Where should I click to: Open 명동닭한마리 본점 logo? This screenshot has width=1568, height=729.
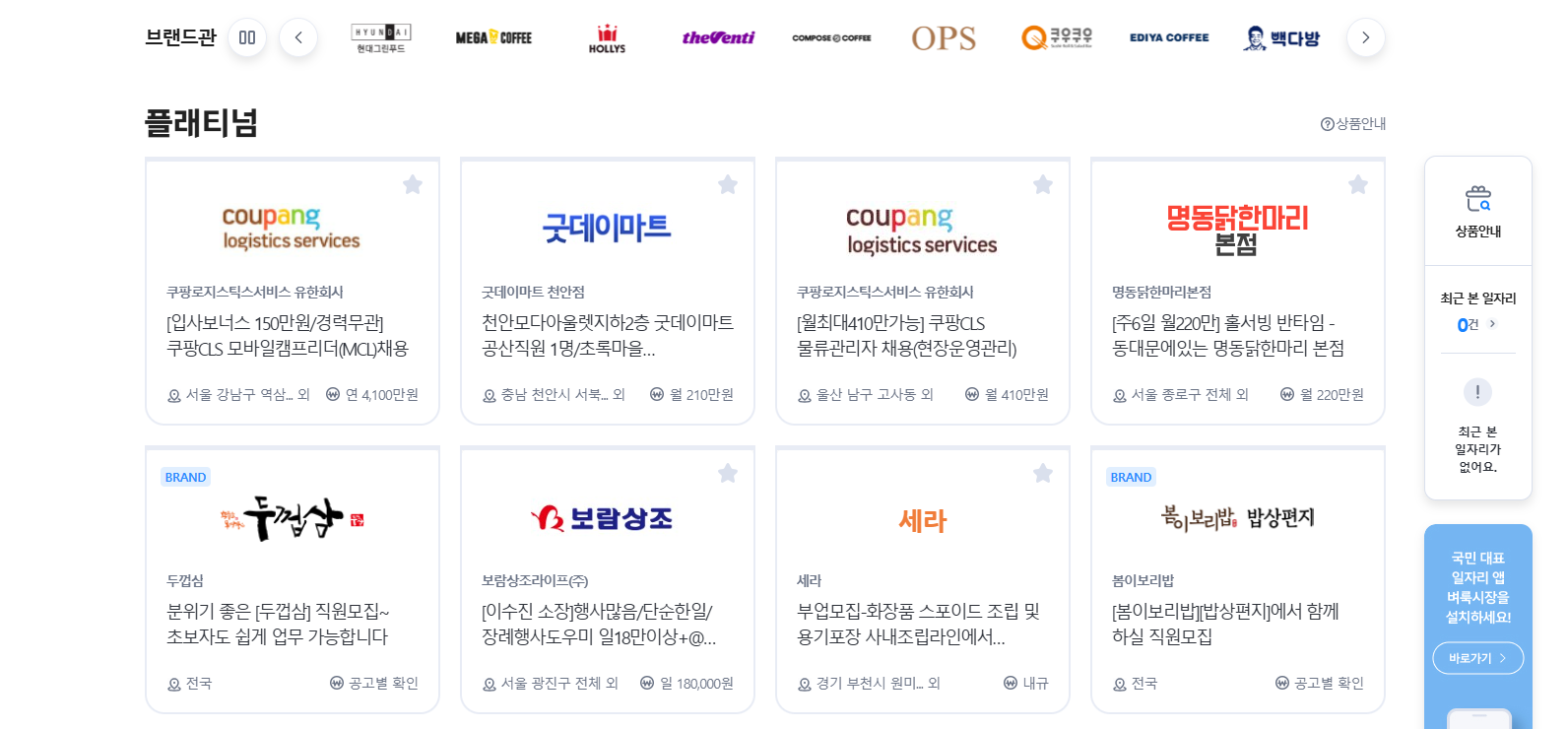[1237, 230]
